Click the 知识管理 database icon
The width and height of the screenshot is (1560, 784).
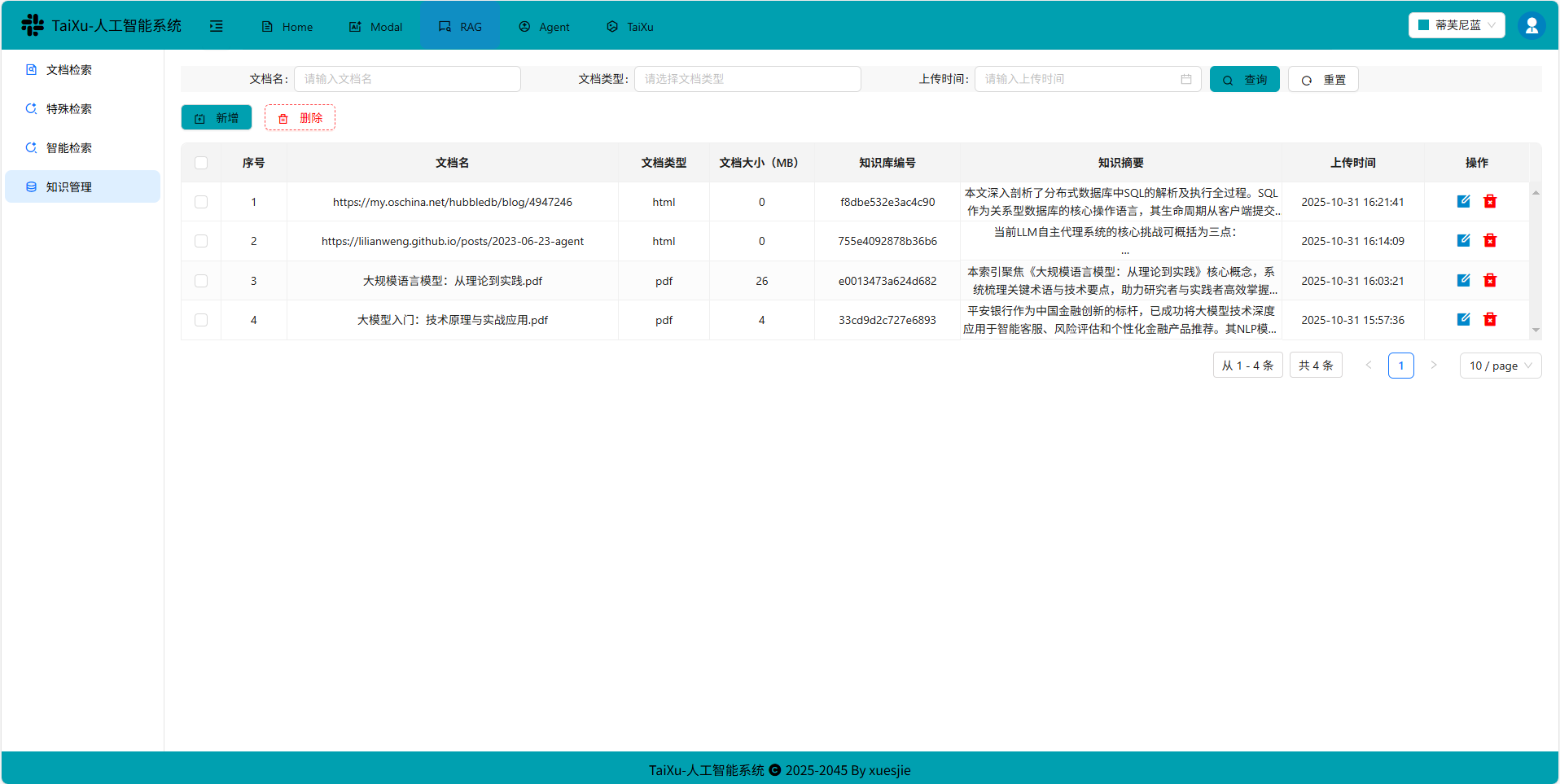[31, 186]
